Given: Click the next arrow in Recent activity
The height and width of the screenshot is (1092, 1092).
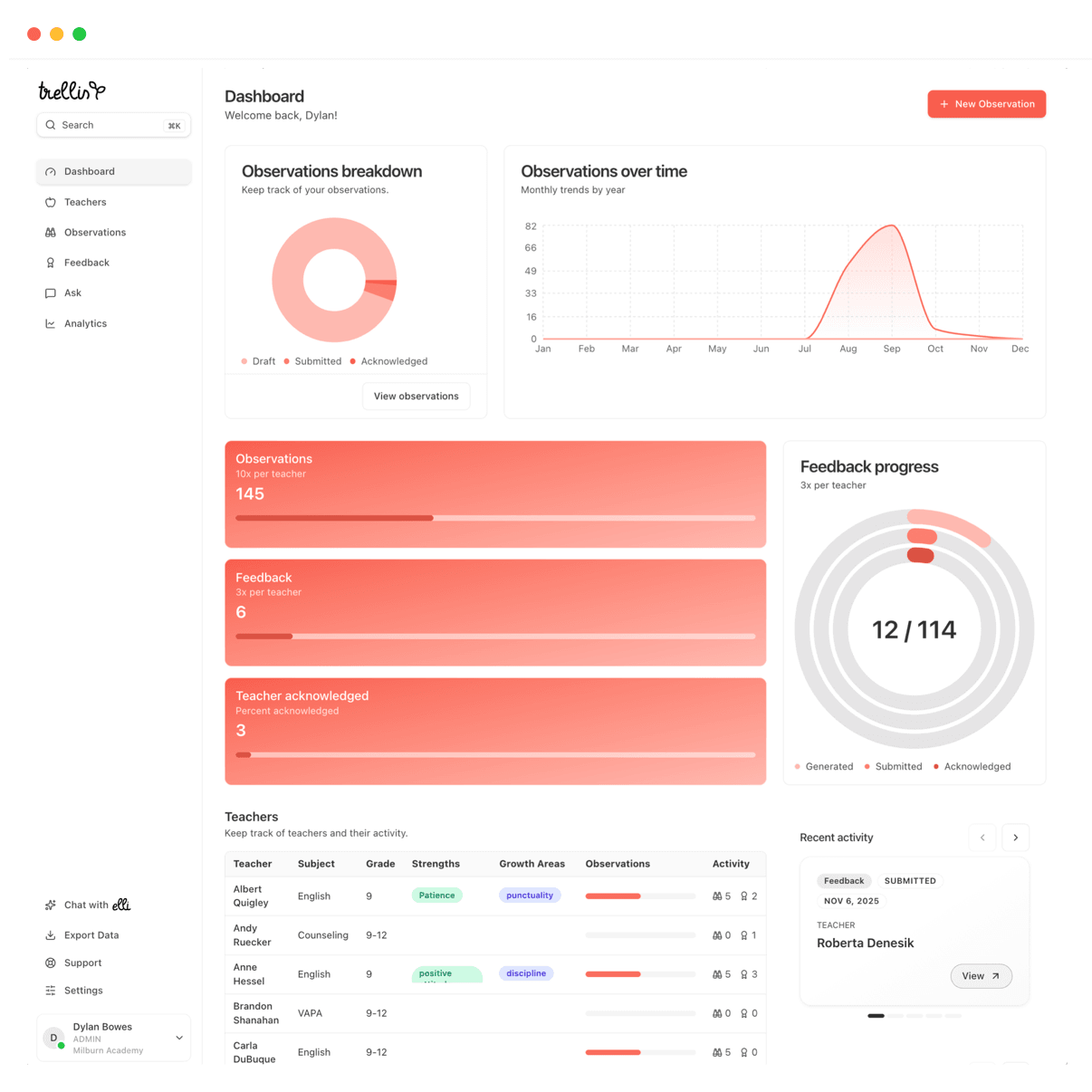Looking at the screenshot, I should 1015,838.
